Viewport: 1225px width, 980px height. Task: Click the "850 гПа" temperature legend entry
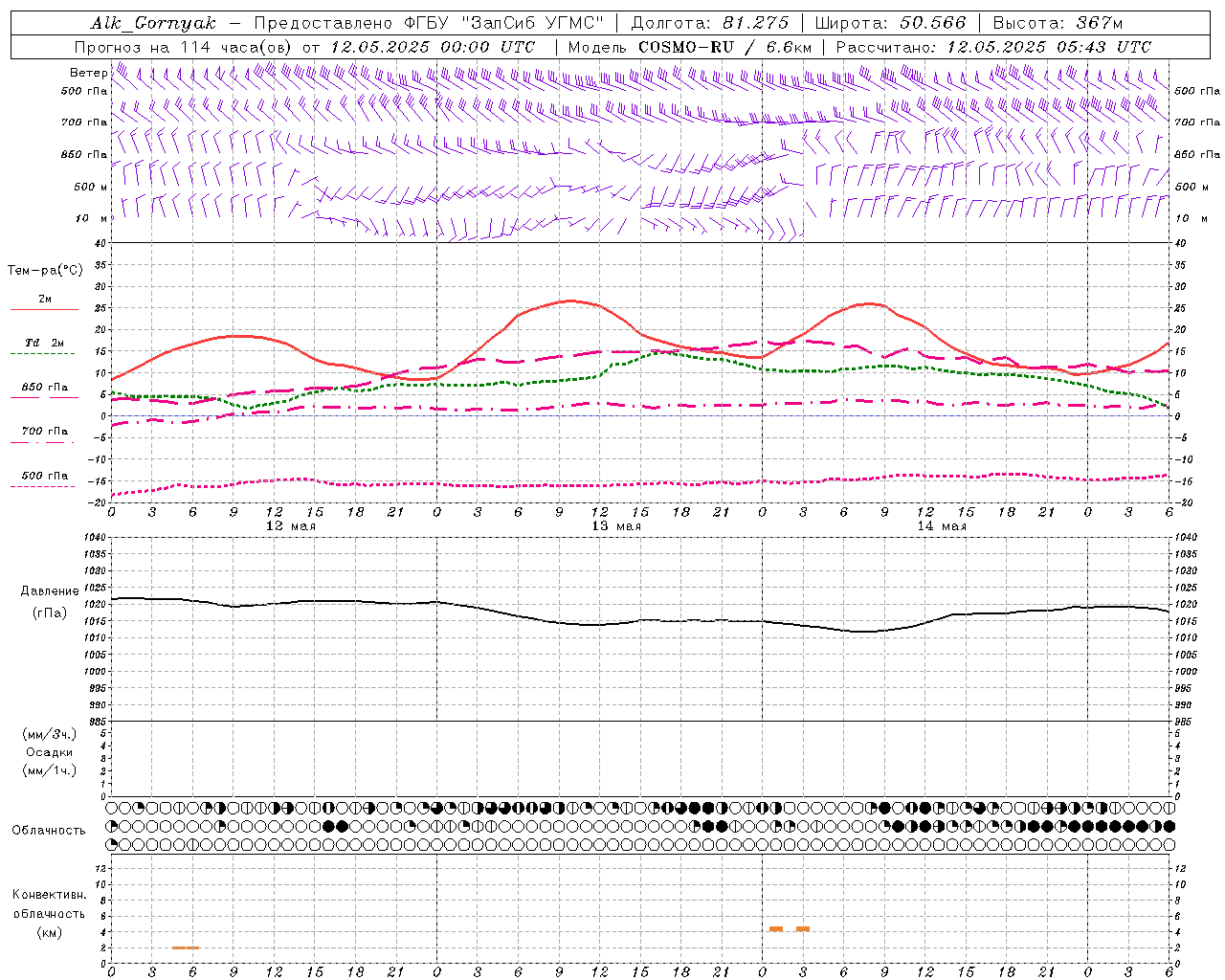pyautogui.click(x=44, y=388)
